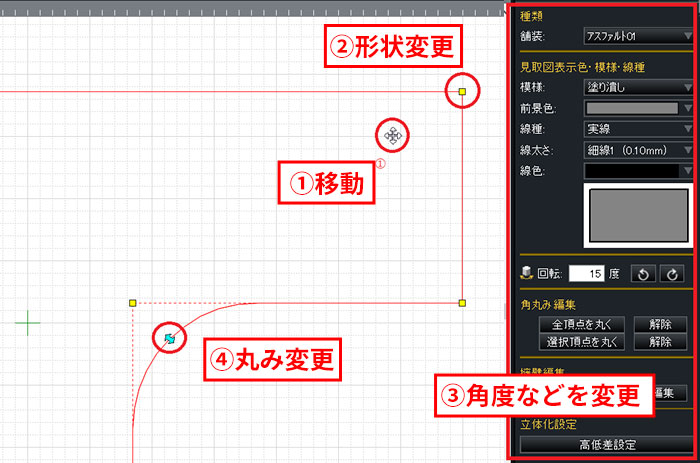Open the 線太さ dropdown showing 細線1

(x=638, y=150)
